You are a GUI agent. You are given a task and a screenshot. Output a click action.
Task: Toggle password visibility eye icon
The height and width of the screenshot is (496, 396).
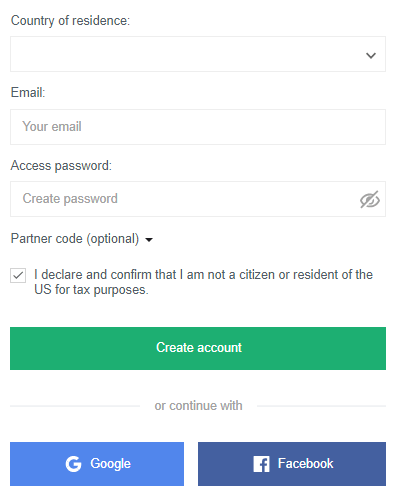point(370,199)
